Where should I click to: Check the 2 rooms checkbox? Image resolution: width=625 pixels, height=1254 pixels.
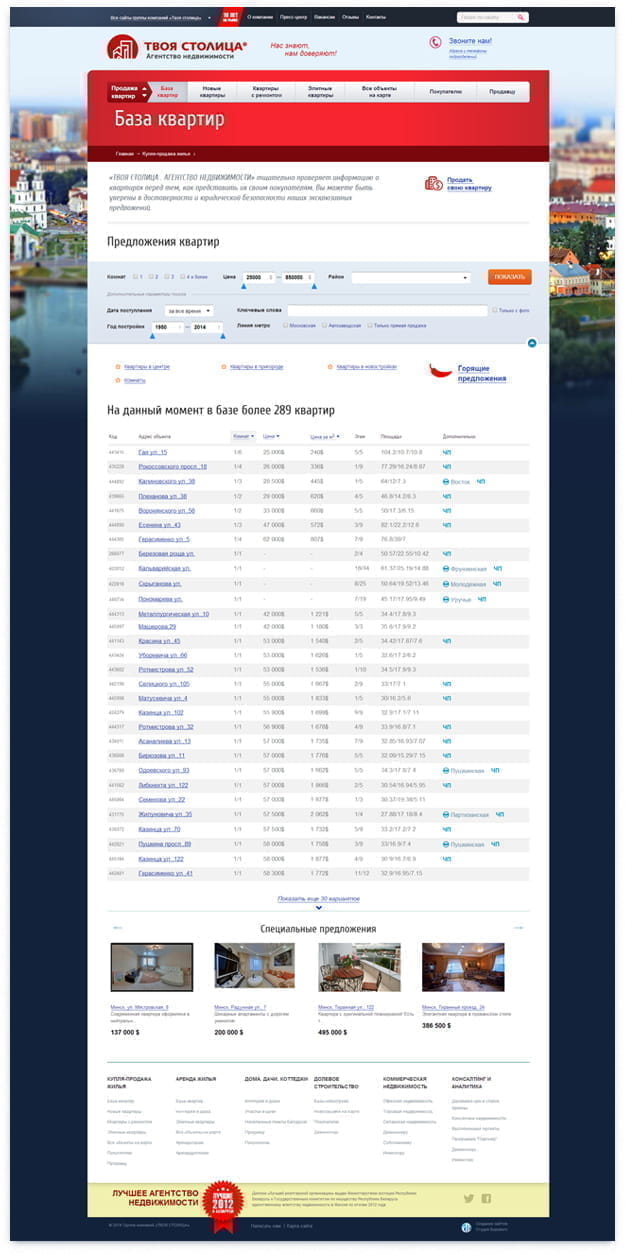click(x=151, y=276)
